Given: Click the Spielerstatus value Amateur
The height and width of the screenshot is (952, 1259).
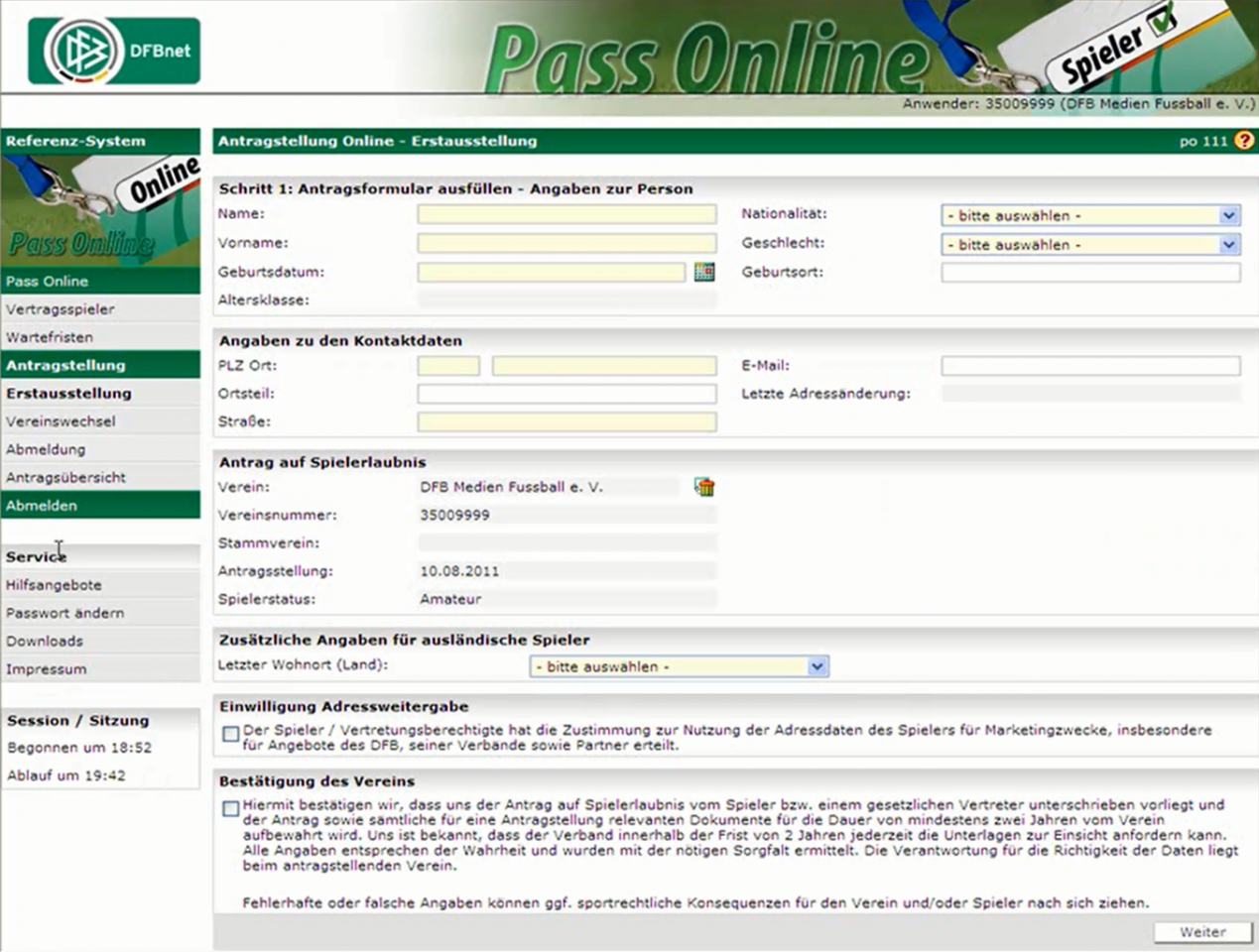Looking at the screenshot, I should 450,599.
